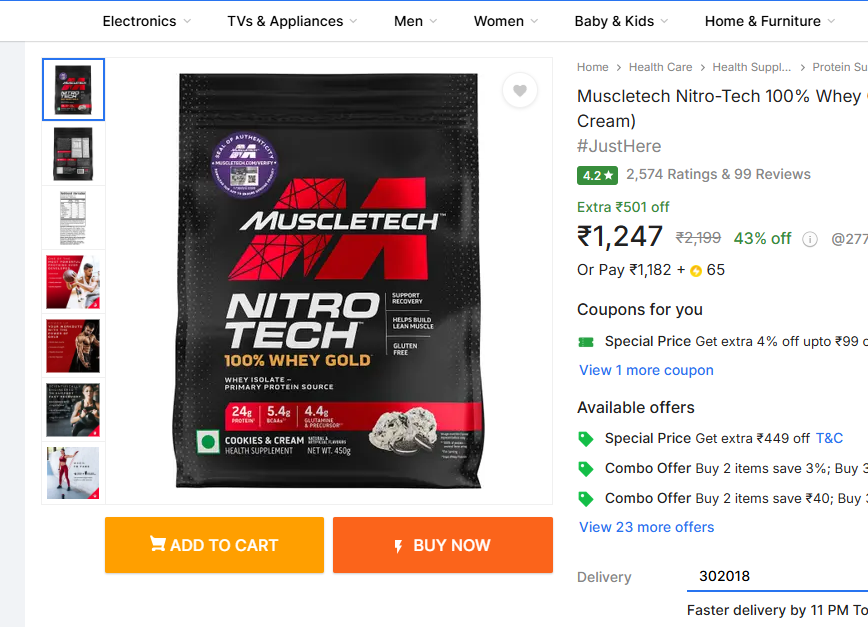Click the BUY NOW button
This screenshot has width=868, height=627.
point(443,545)
